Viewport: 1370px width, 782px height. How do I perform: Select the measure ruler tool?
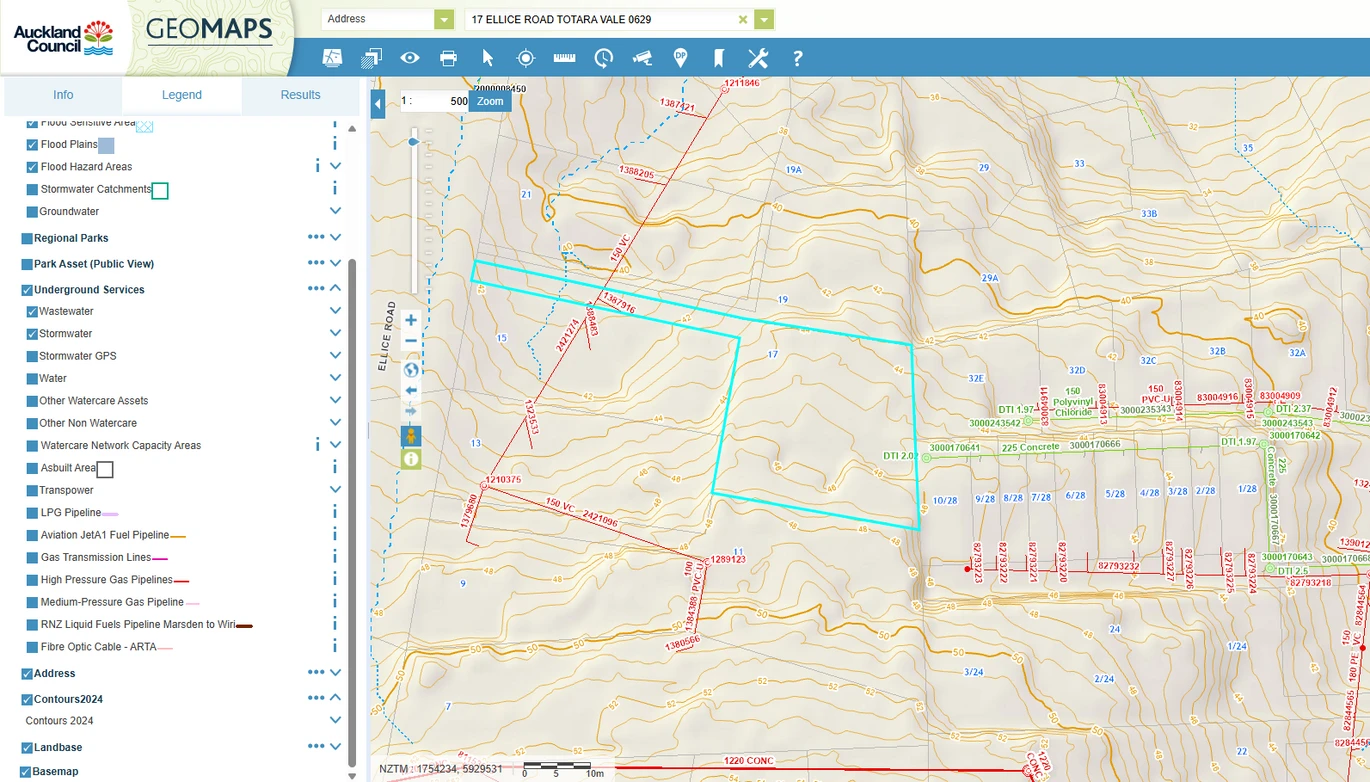[x=564, y=57]
